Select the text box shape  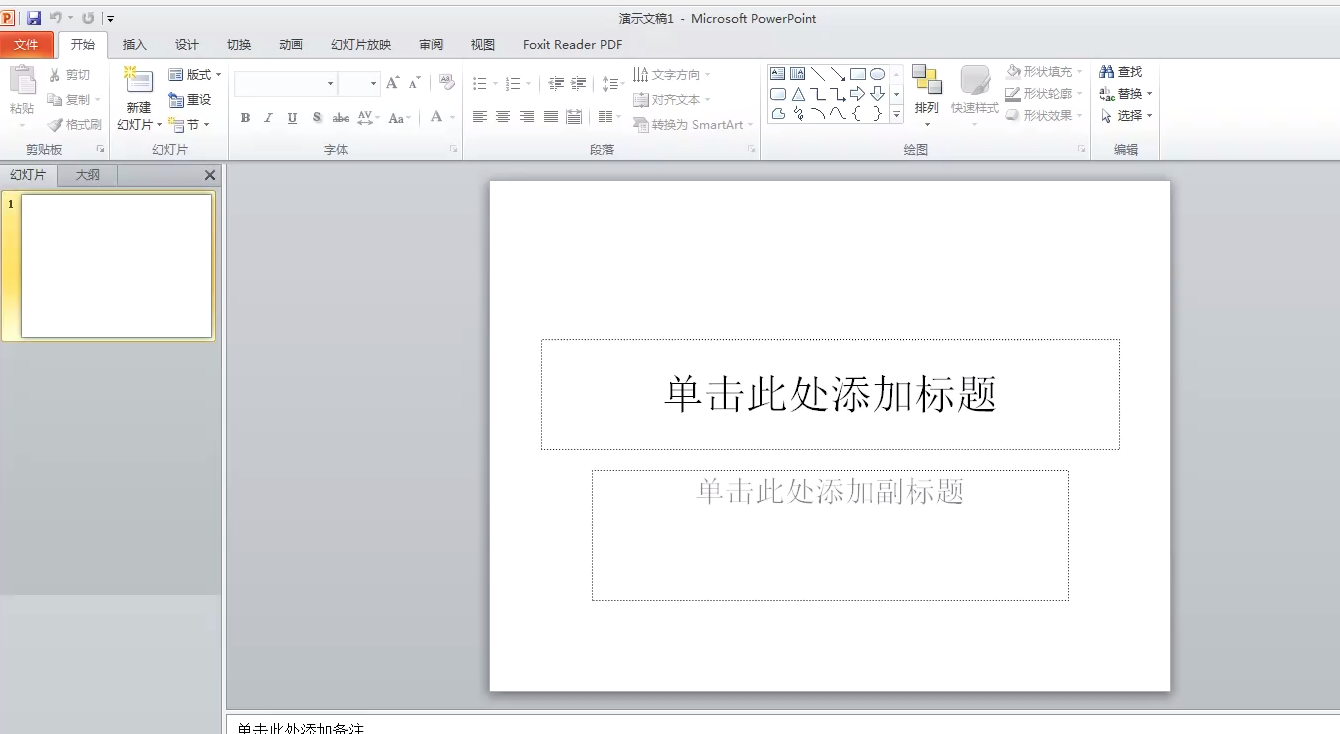[x=777, y=74]
